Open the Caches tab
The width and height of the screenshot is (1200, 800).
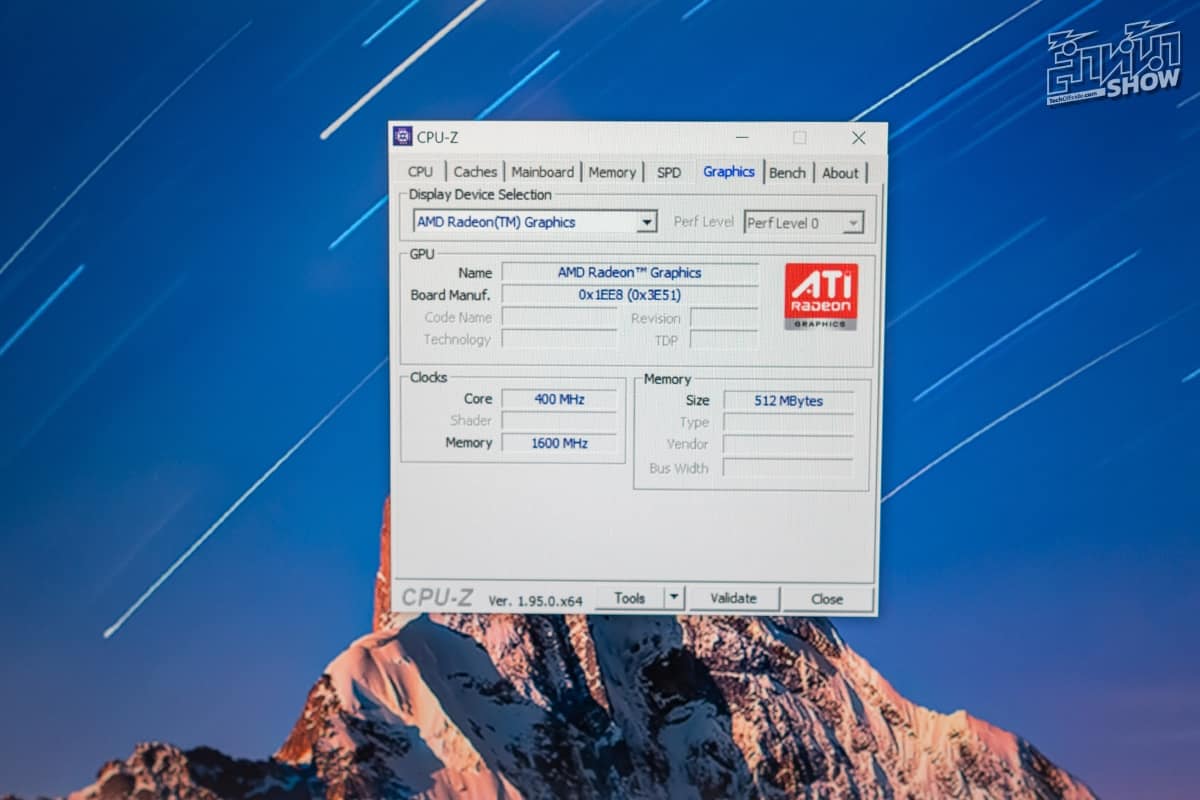pos(475,172)
